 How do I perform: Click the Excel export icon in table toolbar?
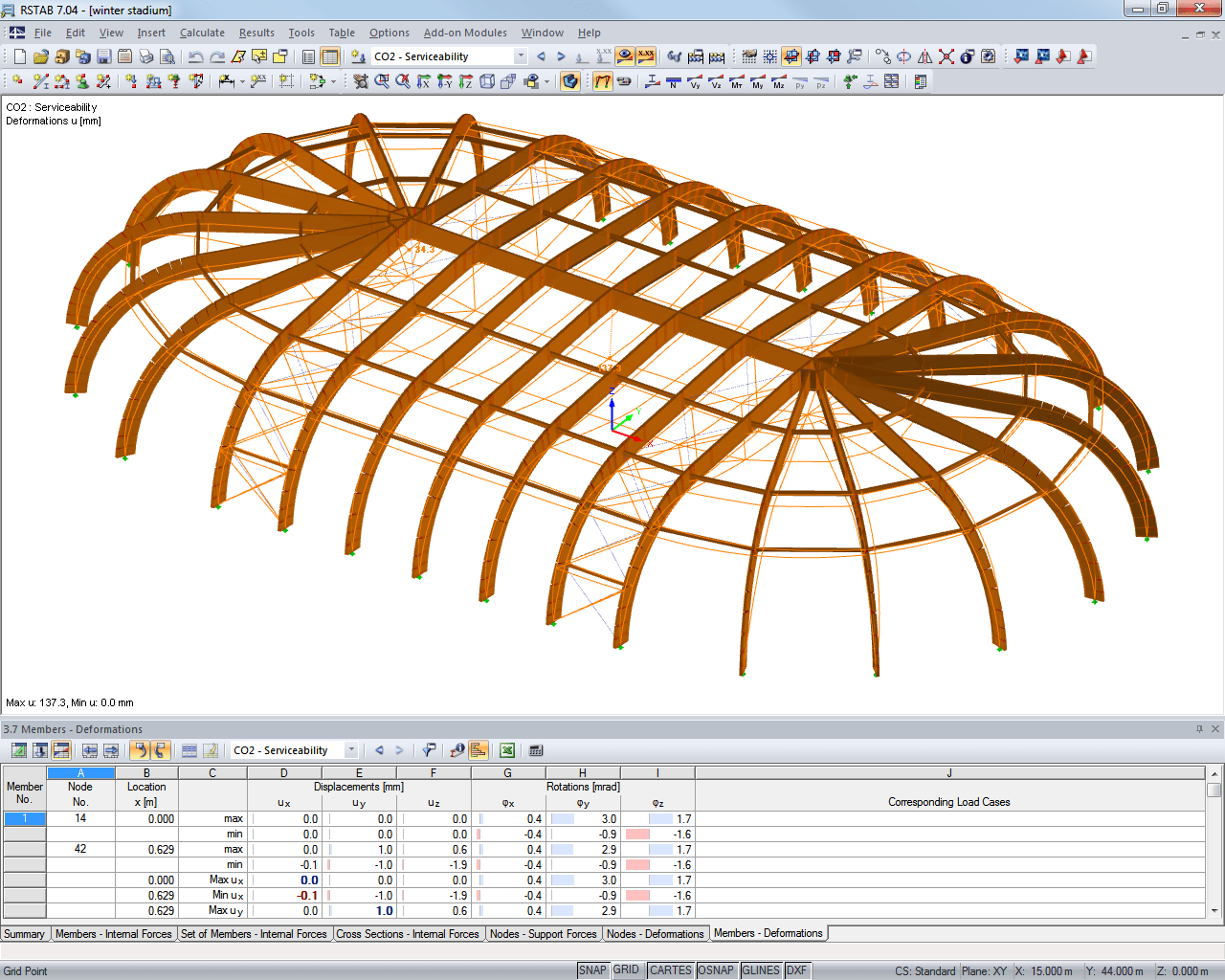click(x=508, y=749)
